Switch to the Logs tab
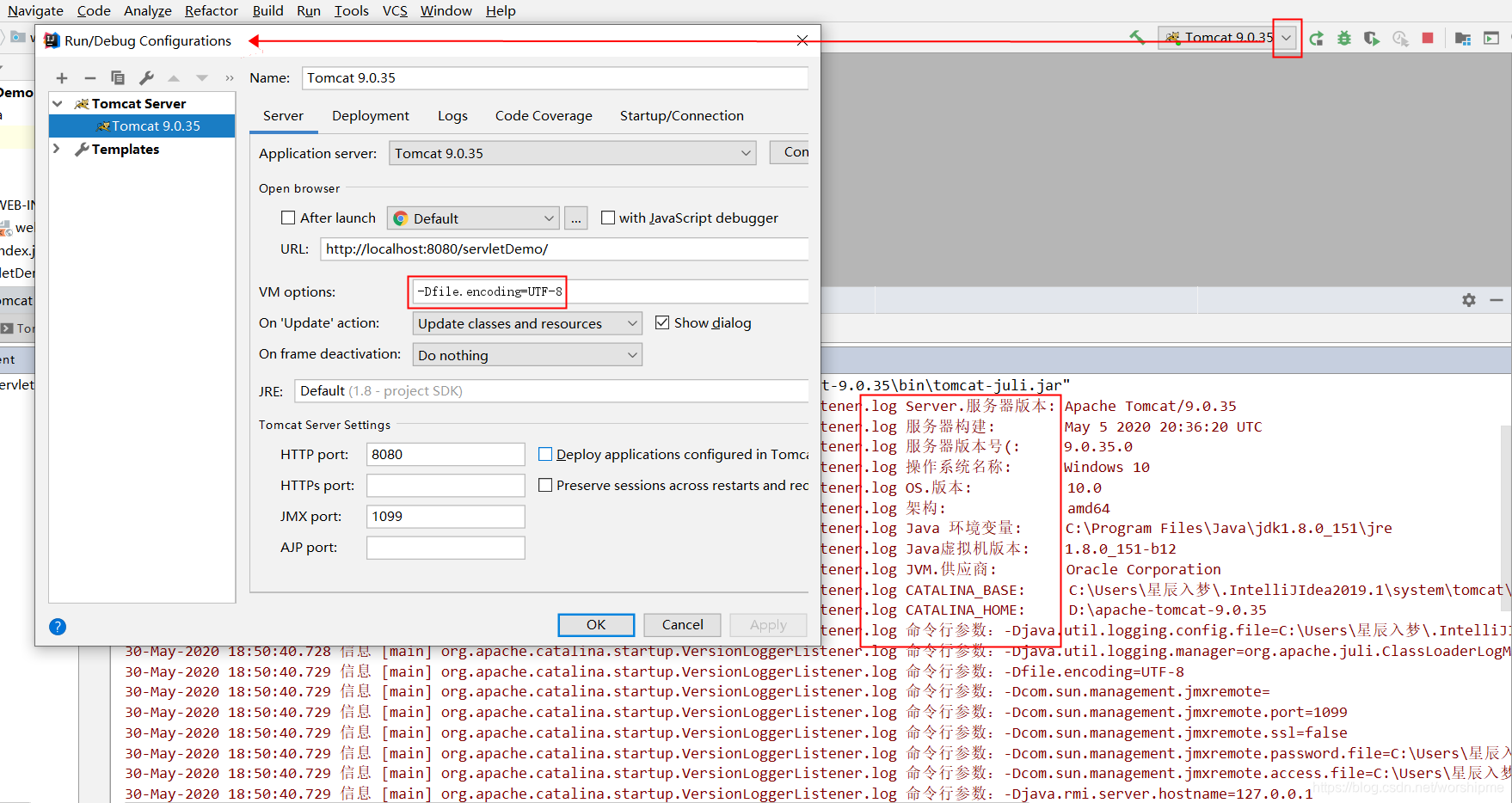This screenshot has height=803, width=1512. click(452, 116)
